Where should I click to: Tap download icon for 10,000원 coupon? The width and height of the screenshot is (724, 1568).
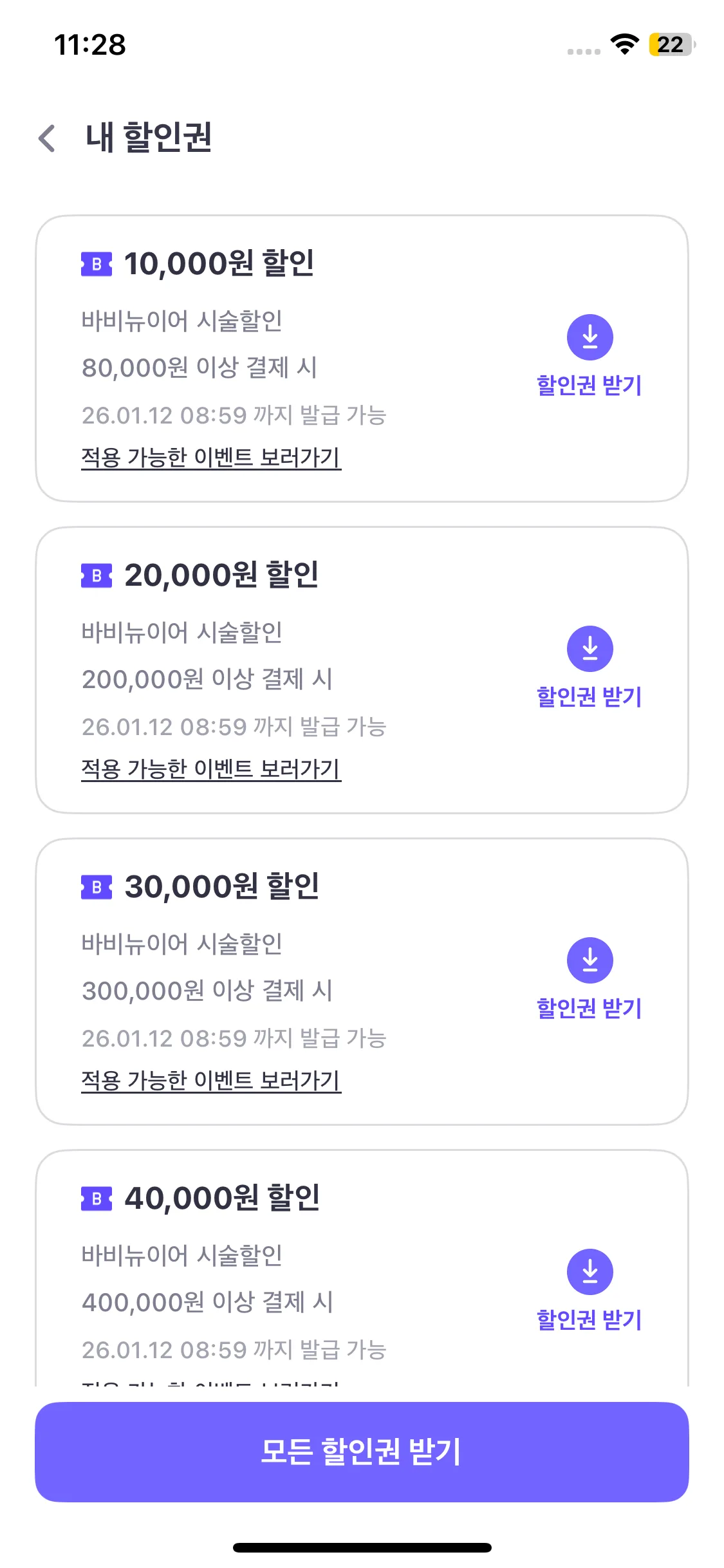[x=589, y=337]
